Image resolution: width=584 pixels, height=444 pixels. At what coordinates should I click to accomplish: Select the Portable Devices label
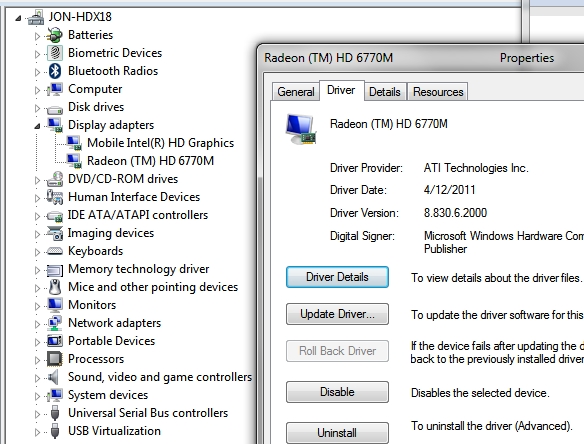click(111, 341)
